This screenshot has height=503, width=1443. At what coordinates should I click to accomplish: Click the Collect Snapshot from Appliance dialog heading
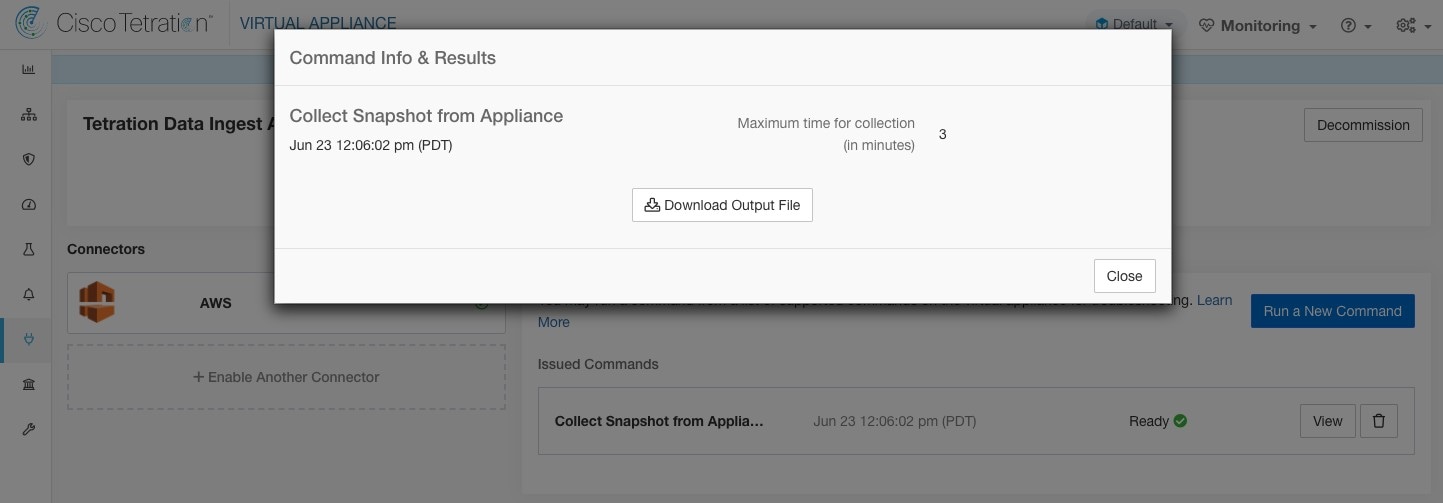(x=426, y=116)
